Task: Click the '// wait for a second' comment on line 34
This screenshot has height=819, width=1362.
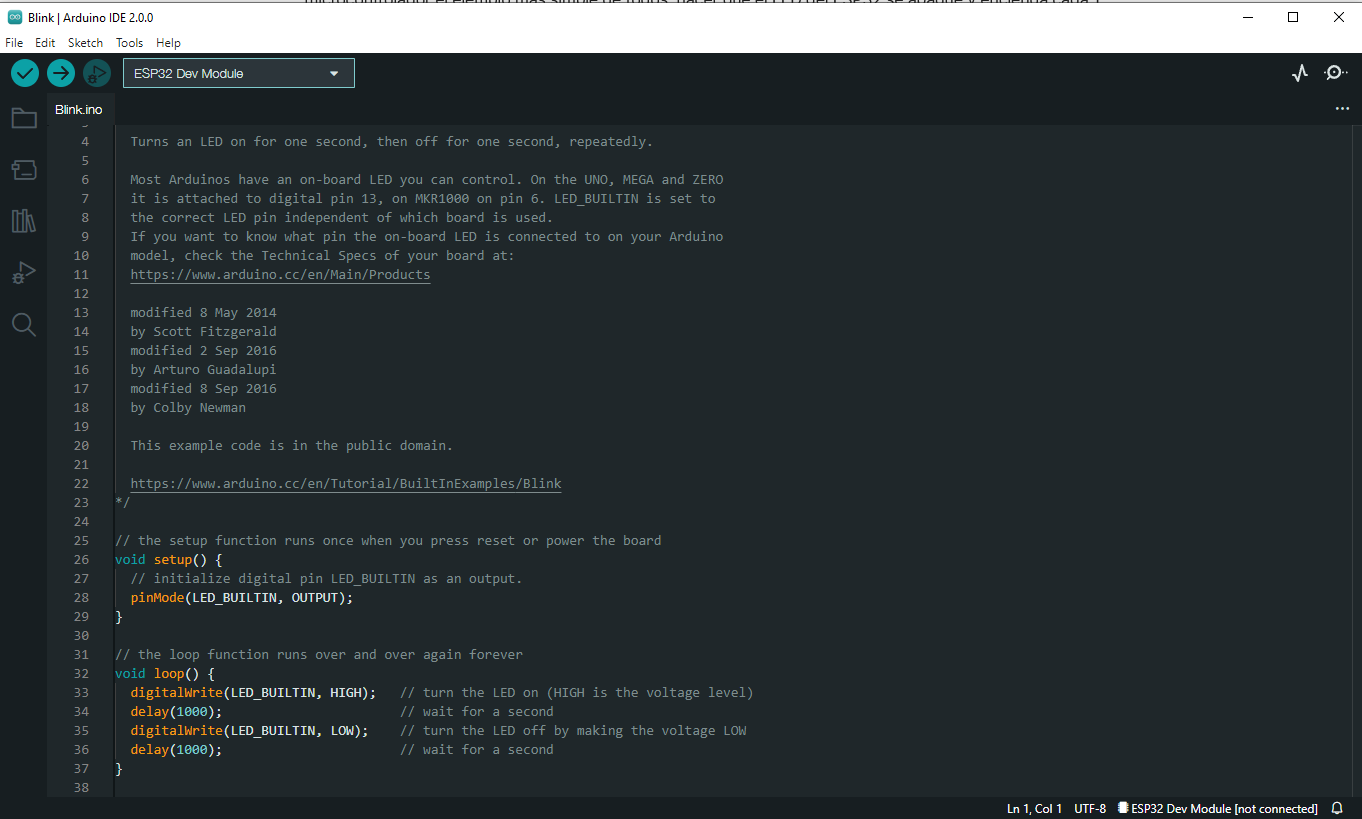Action: [476, 711]
